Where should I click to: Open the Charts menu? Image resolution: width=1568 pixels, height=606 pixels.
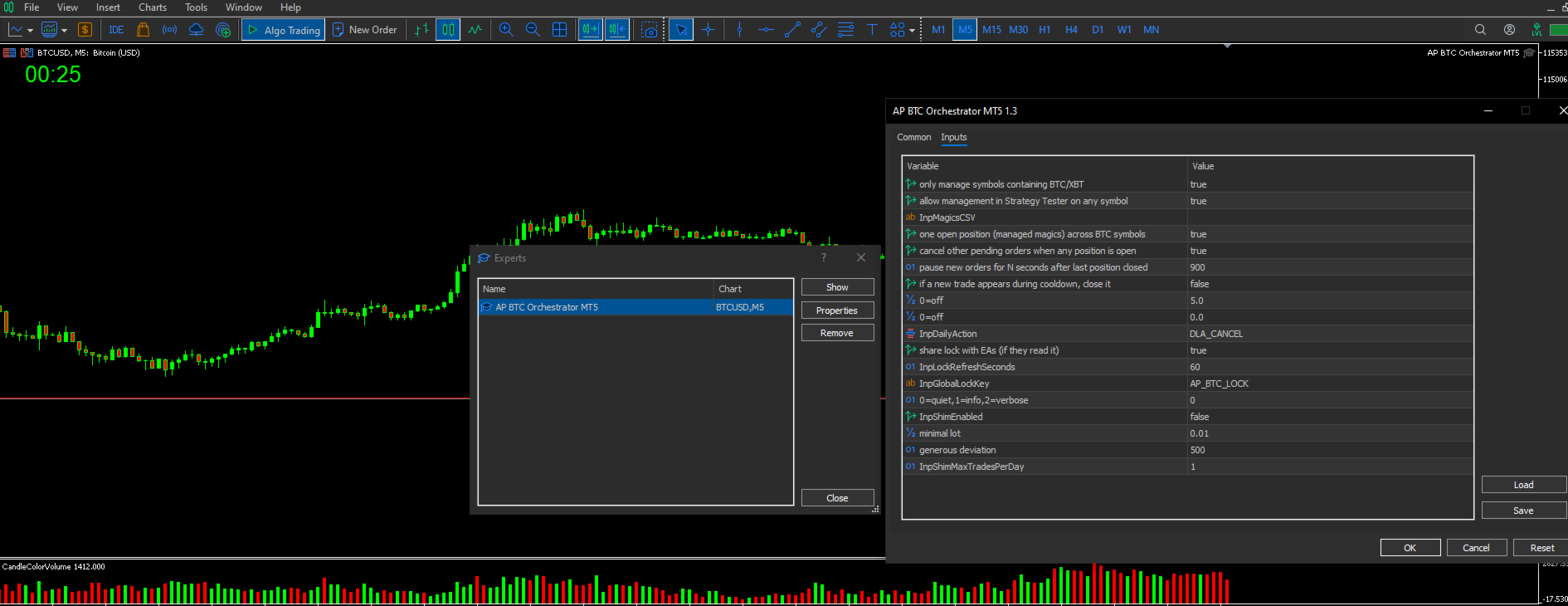[x=153, y=7]
